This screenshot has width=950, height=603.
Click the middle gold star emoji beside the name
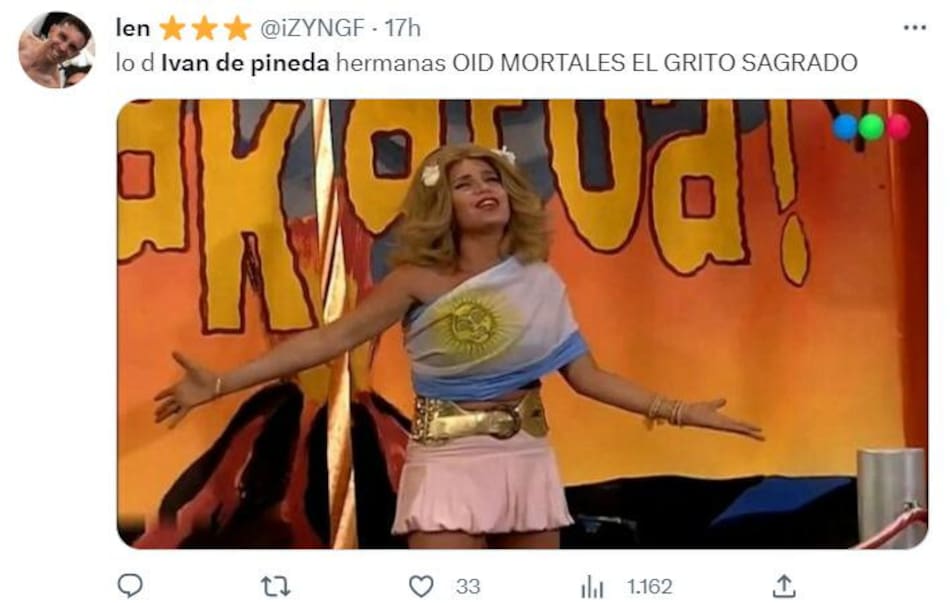coord(205,28)
